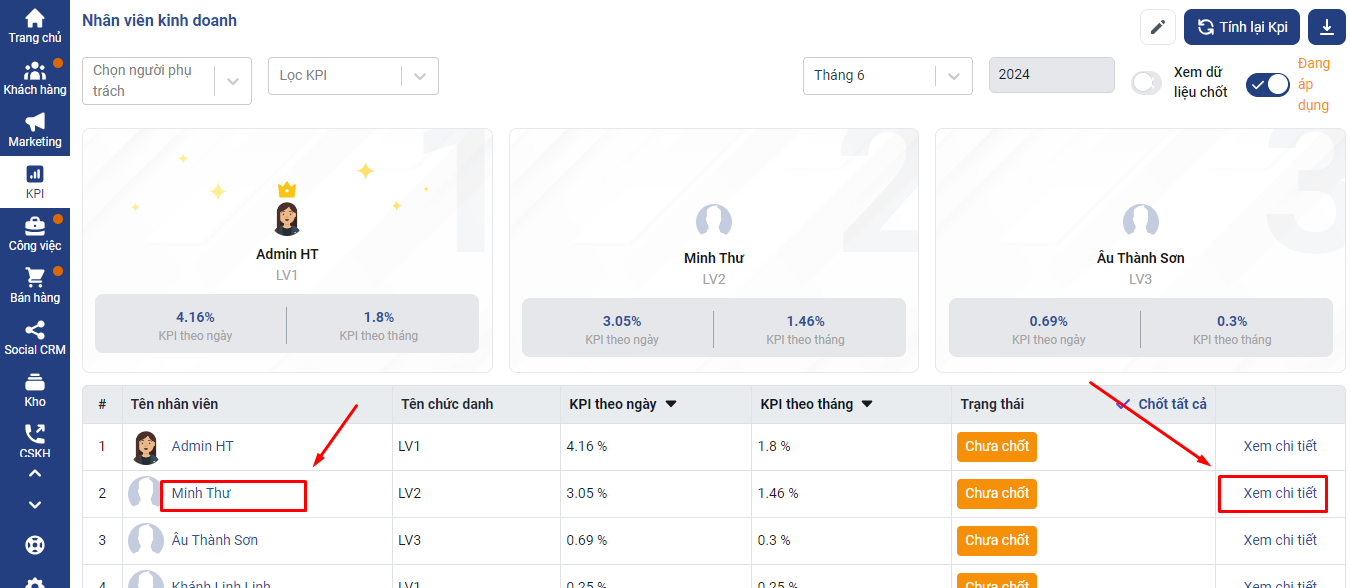Viewport: 1350px width, 588px height.
Task: Toggle Xem dữ liệu chốt switch
Action: [x=1146, y=83]
